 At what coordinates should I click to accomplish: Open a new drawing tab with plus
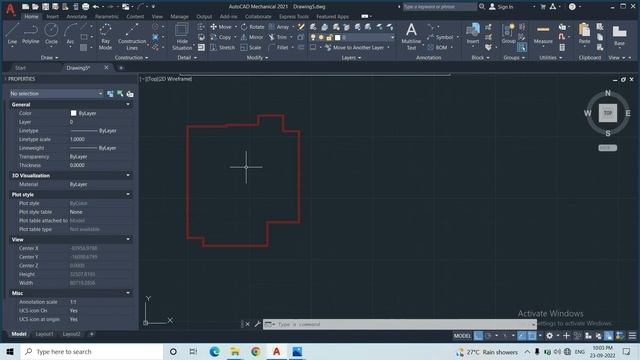(x=121, y=68)
